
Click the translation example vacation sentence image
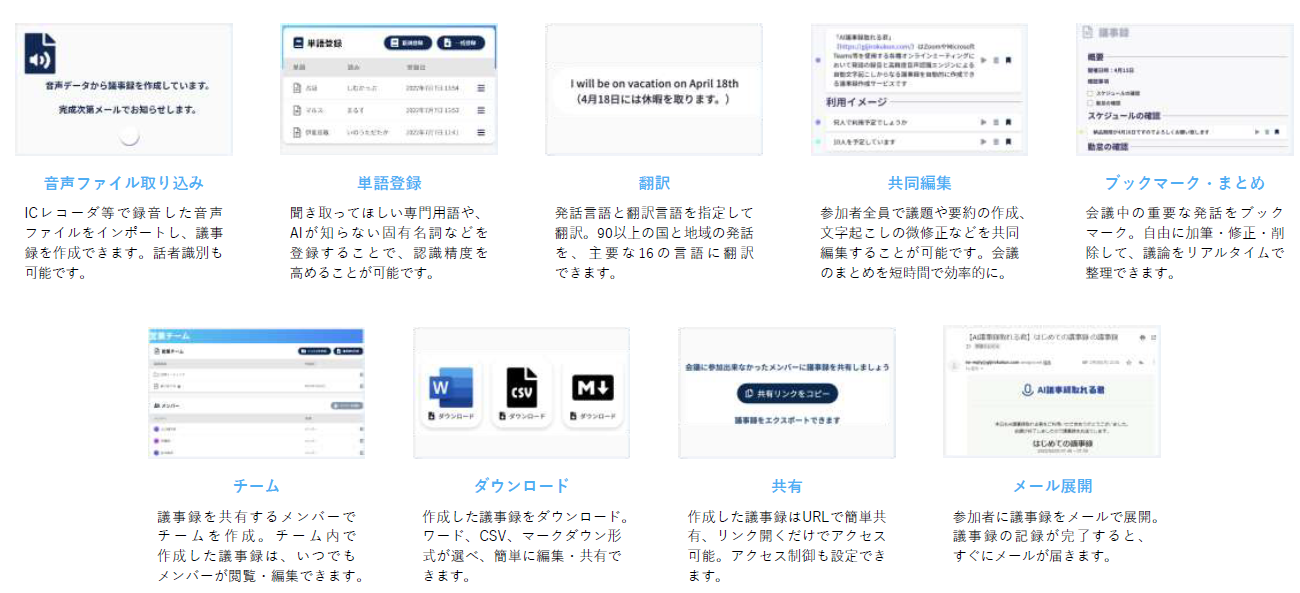(x=654, y=91)
